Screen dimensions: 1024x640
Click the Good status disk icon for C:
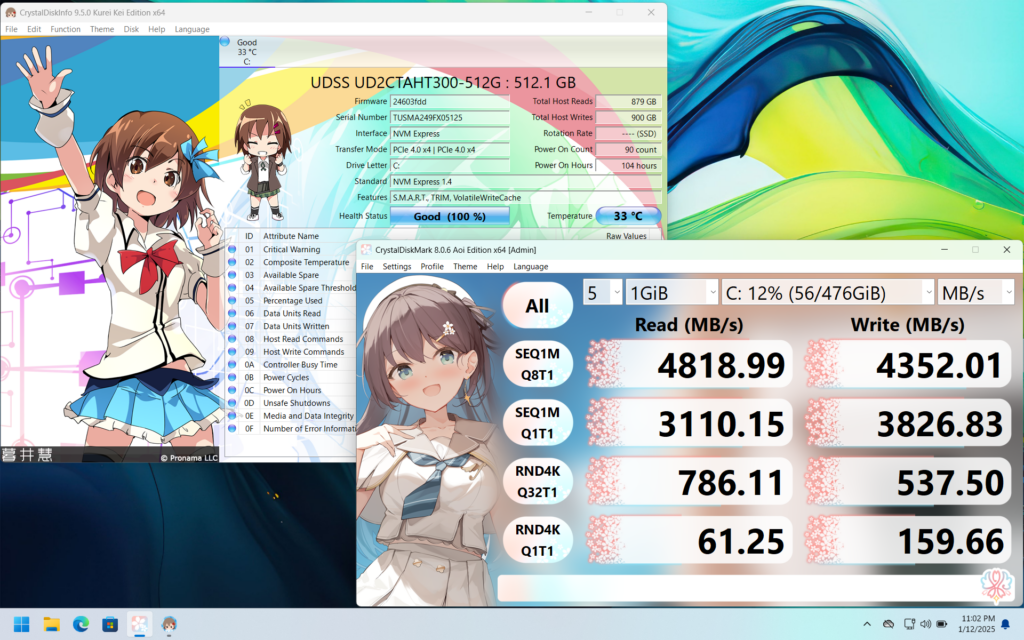point(225,42)
